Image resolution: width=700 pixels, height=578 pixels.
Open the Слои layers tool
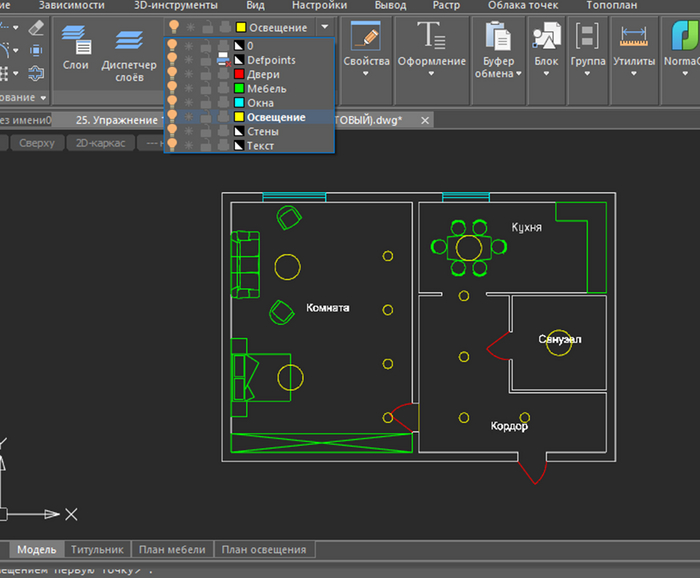pyautogui.click(x=75, y=40)
